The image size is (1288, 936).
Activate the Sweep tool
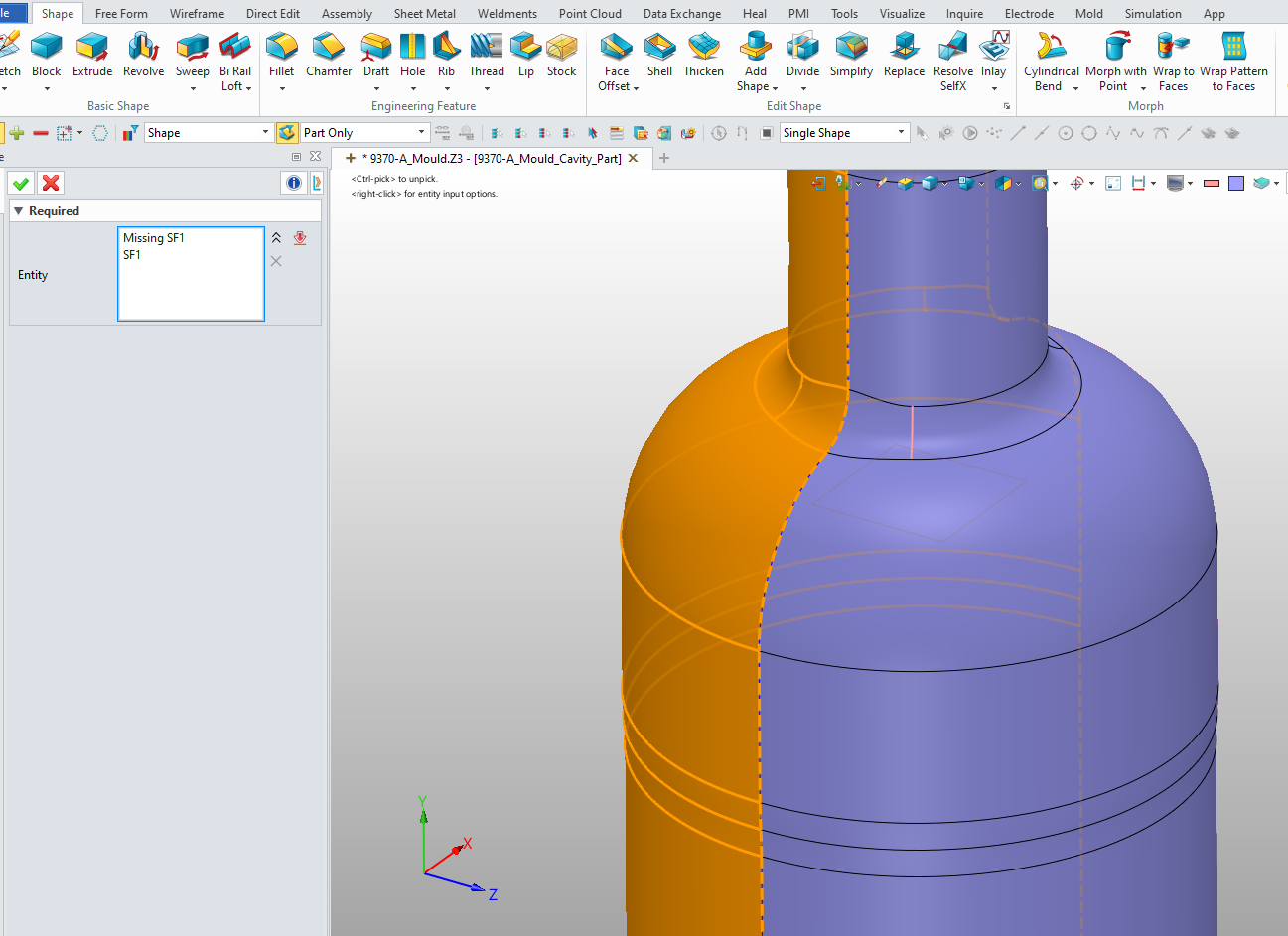point(192,56)
